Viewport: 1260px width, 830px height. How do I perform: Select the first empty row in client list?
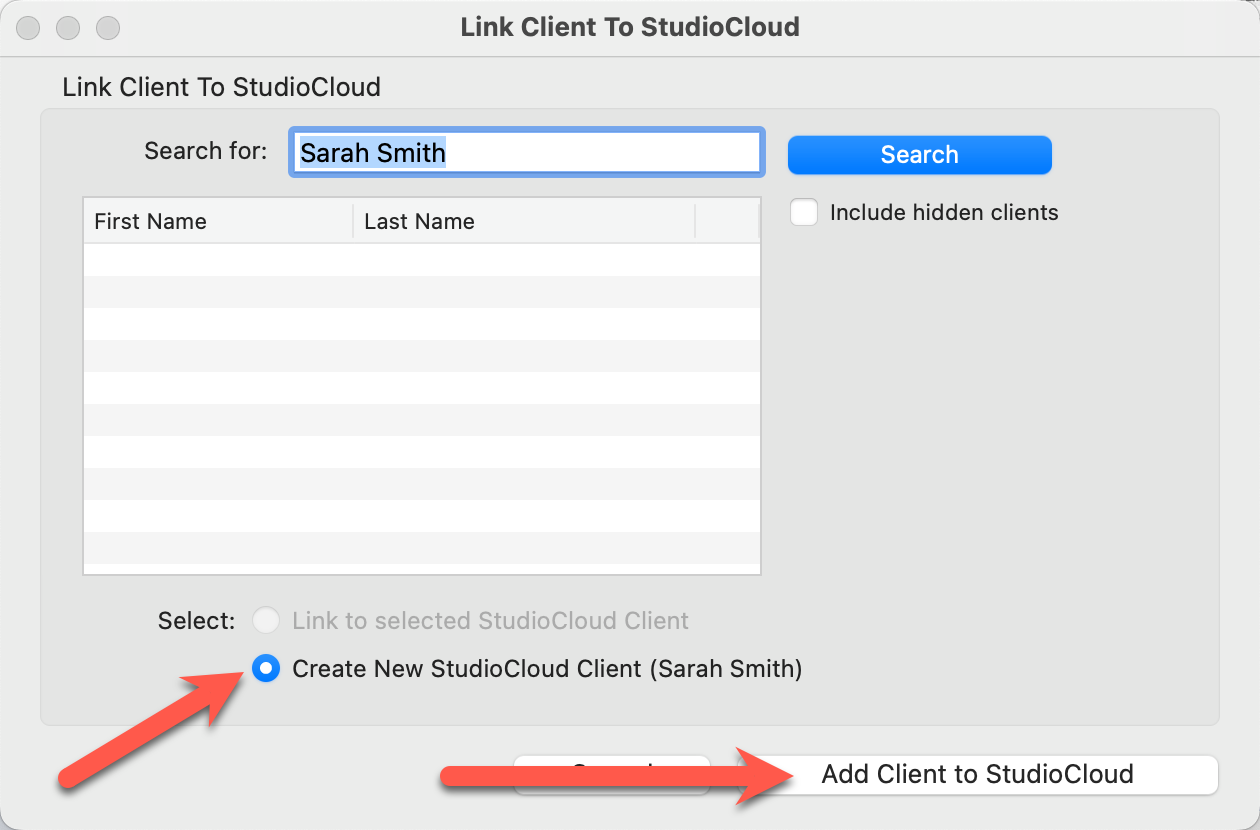[421, 260]
